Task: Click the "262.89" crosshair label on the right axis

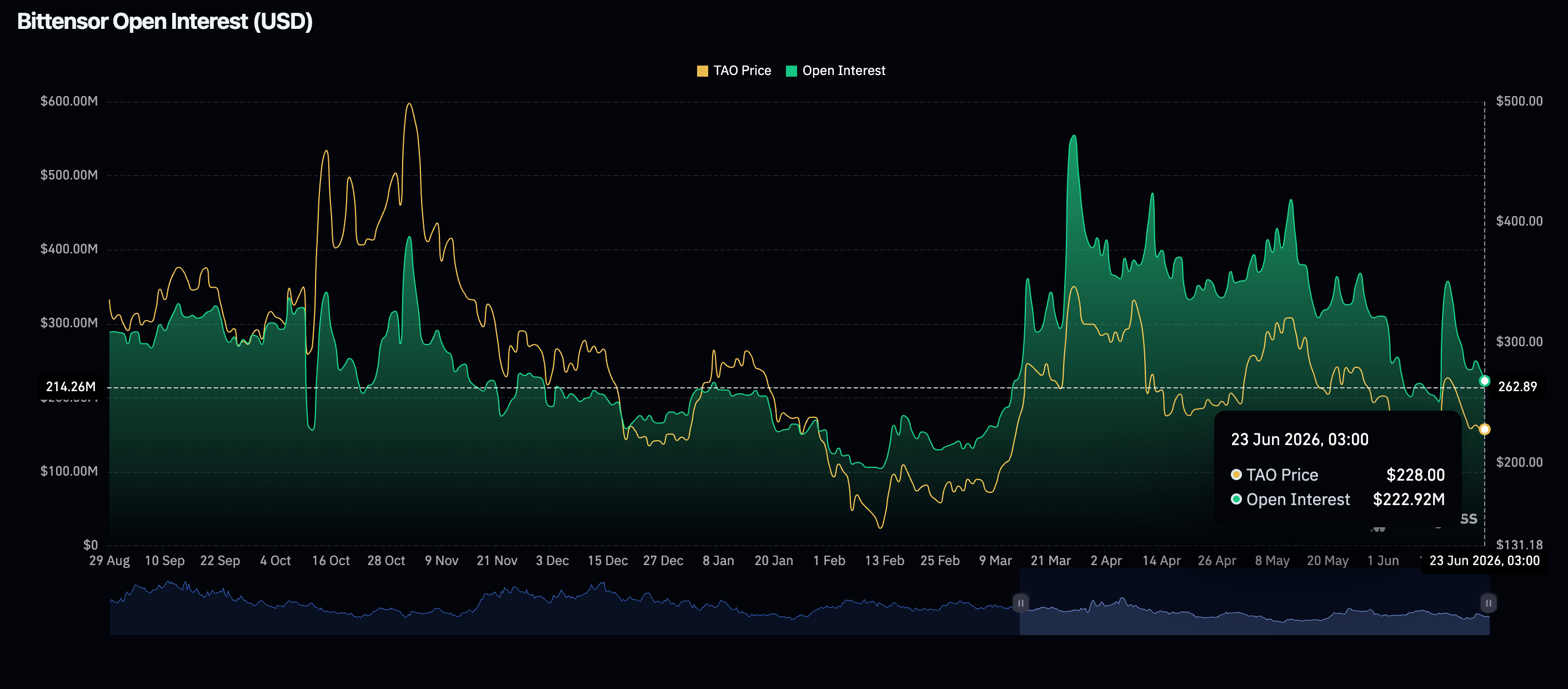Action: pos(1517,387)
